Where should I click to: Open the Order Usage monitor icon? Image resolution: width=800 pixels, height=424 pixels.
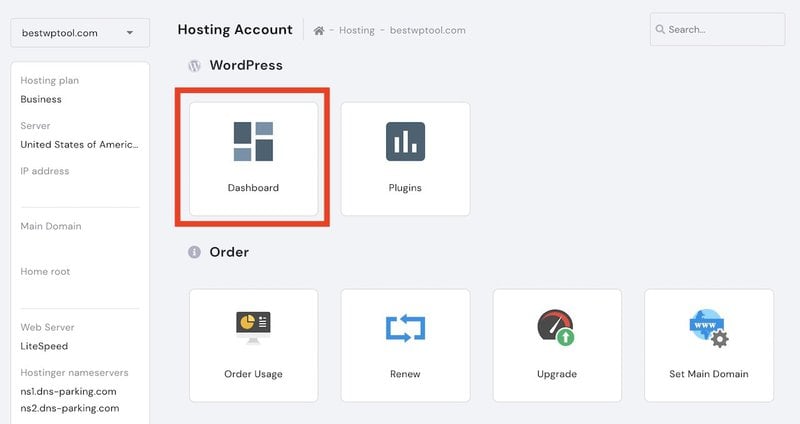[x=253, y=328]
